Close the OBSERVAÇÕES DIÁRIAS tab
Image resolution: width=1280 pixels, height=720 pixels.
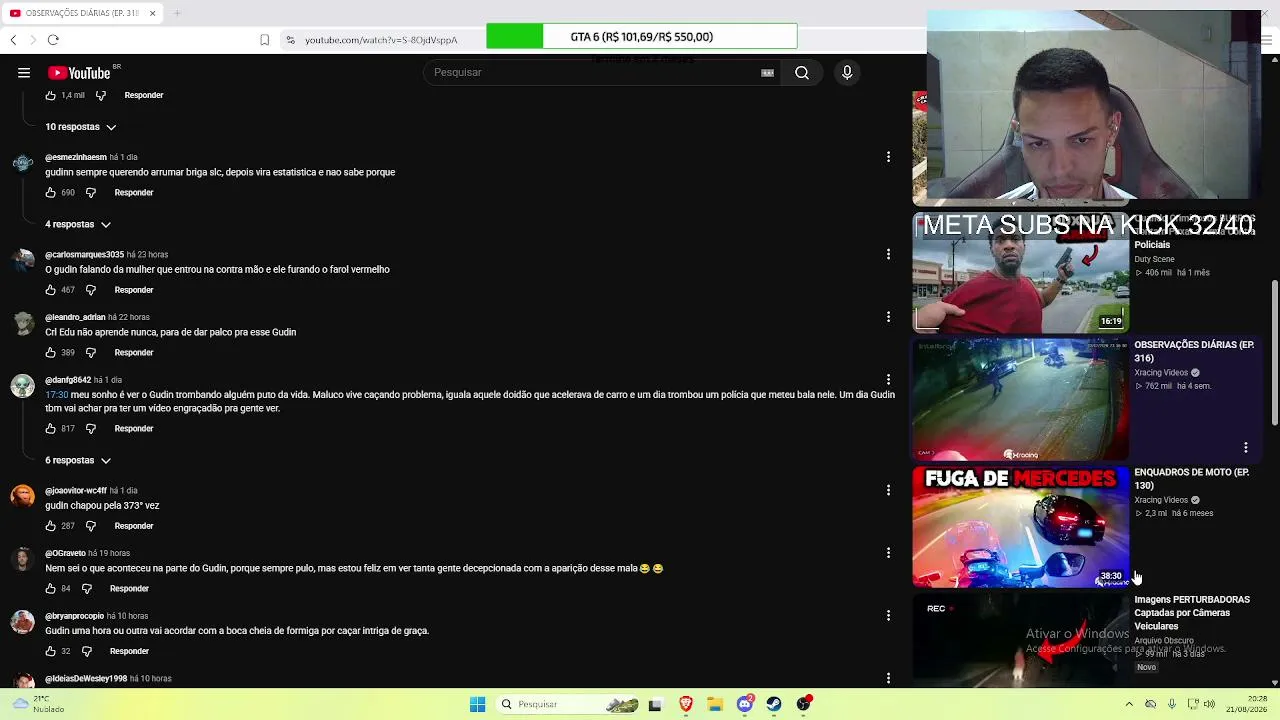point(152,13)
